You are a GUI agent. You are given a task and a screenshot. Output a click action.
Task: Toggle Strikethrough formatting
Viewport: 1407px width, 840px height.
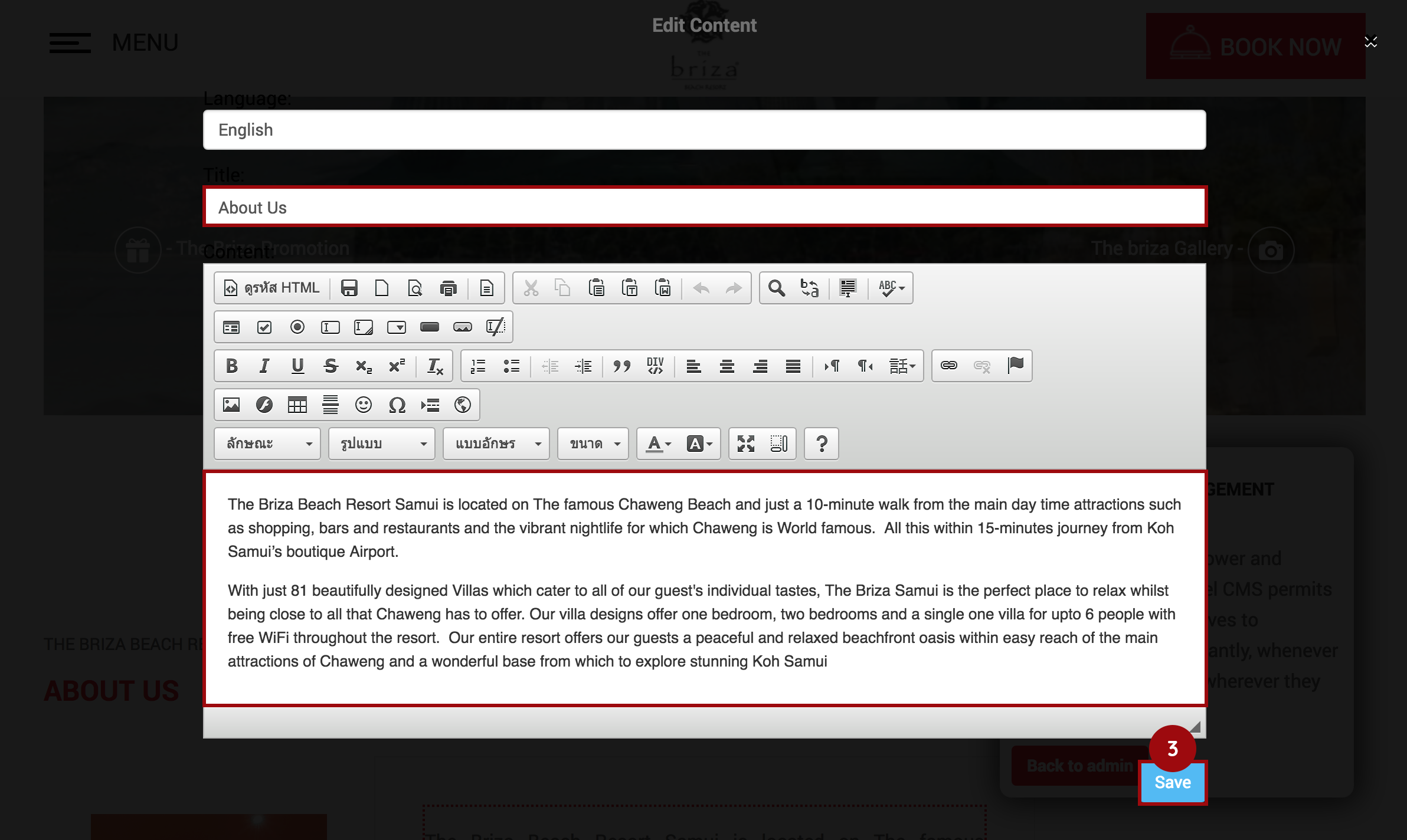tap(331, 366)
